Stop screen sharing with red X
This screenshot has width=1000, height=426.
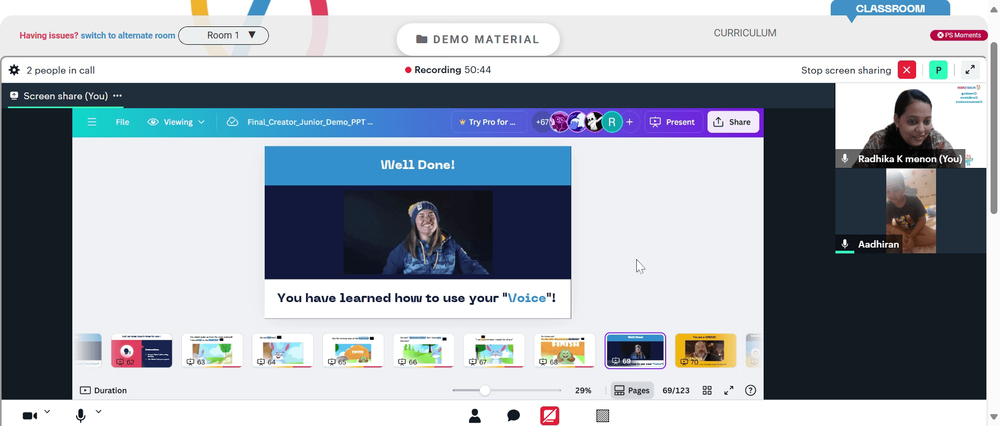pyautogui.click(x=906, y=70)
